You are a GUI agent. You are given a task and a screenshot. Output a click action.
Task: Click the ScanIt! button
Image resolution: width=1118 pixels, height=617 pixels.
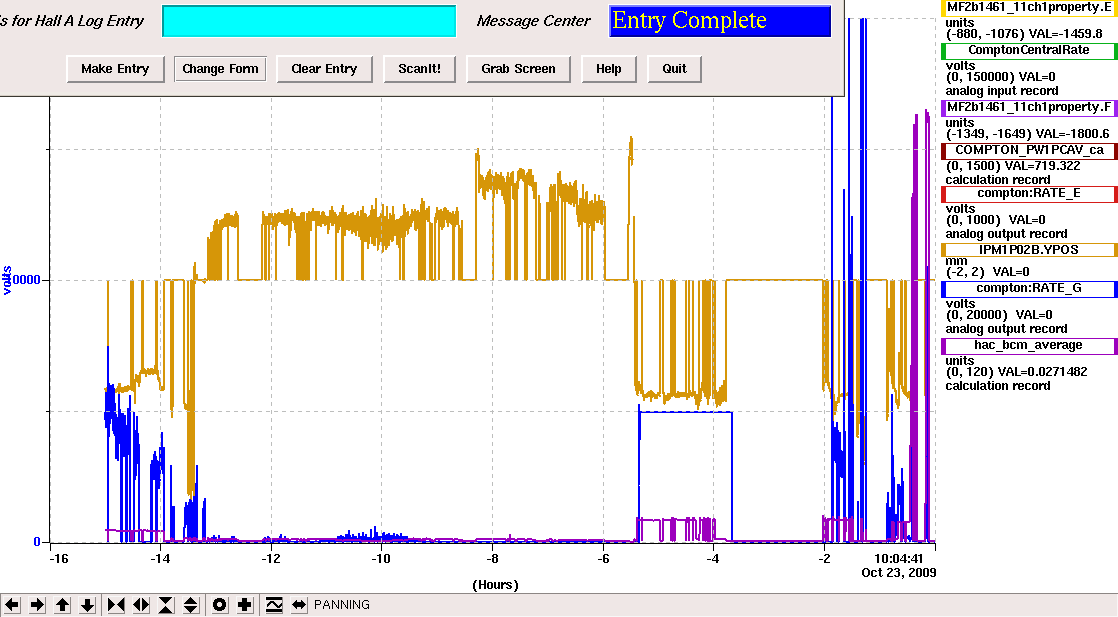coord(419,69)
